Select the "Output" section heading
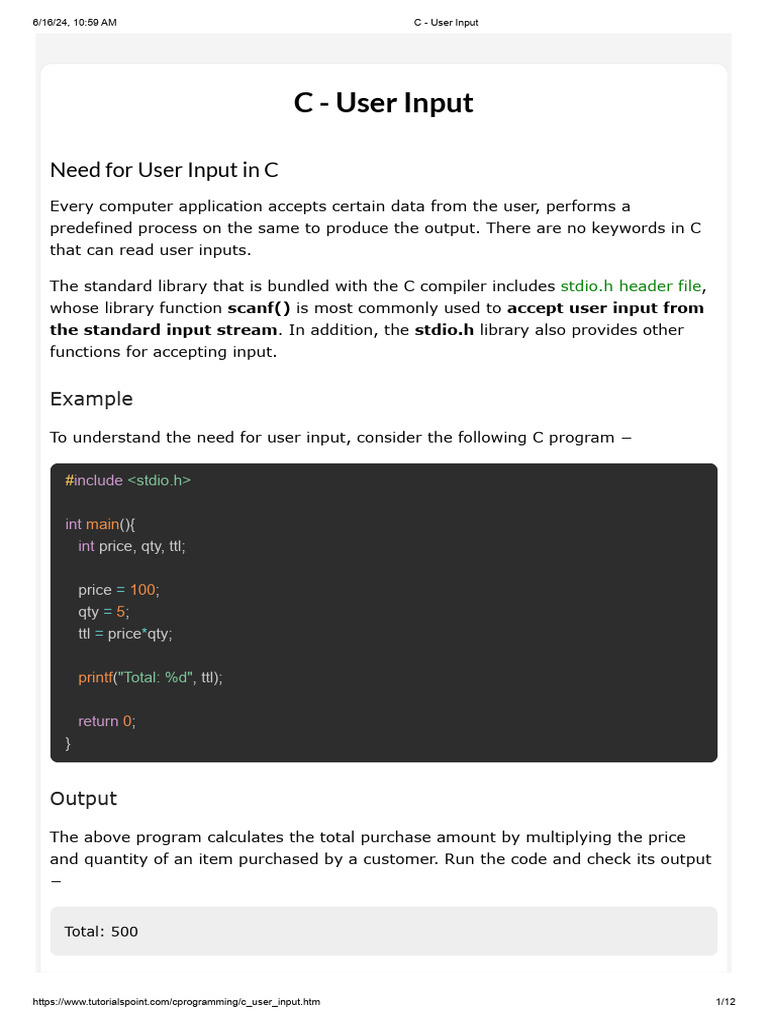 (83, 798)
